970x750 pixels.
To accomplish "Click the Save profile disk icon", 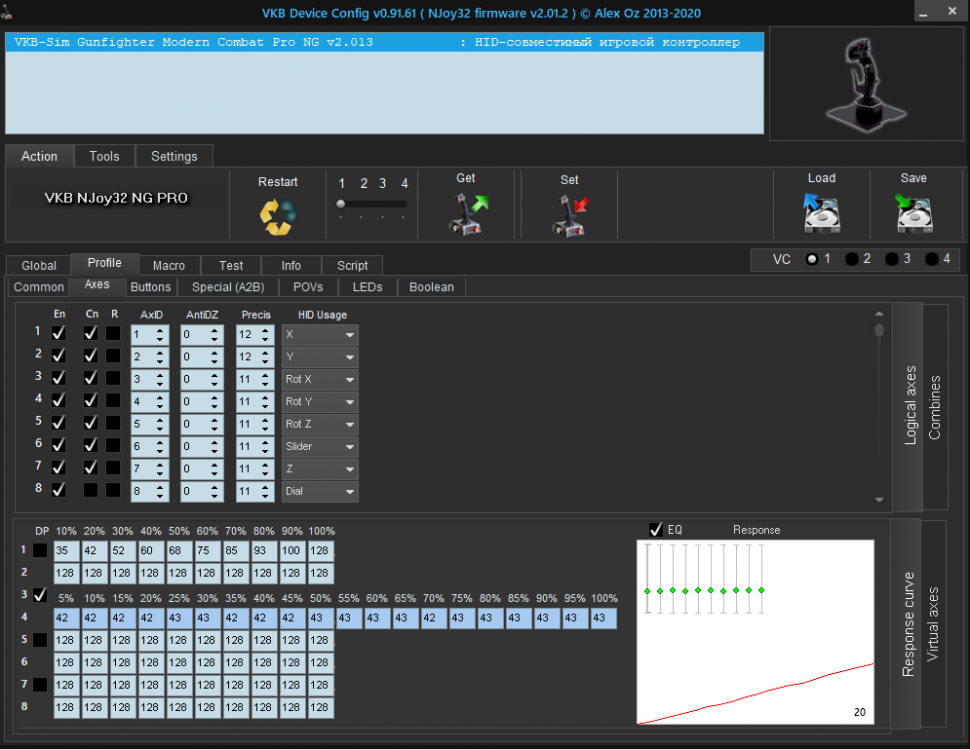I will tap(913, 213).
